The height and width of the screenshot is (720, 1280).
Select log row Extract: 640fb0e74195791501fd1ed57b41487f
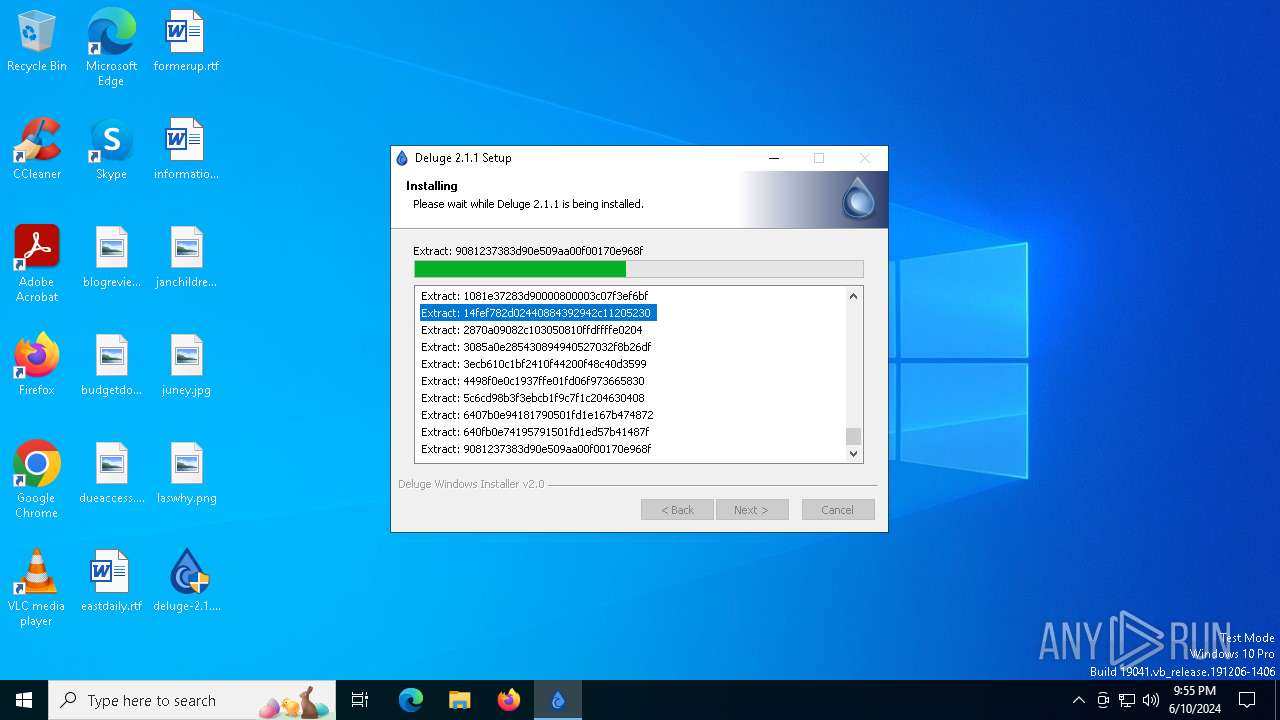click(x=535, y=432)
